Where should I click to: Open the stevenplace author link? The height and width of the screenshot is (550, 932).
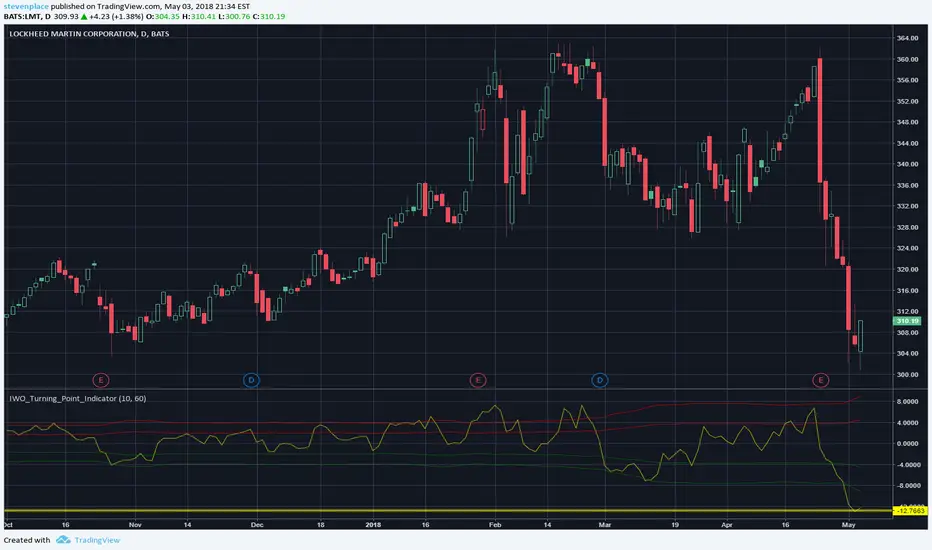coord(26,7)
